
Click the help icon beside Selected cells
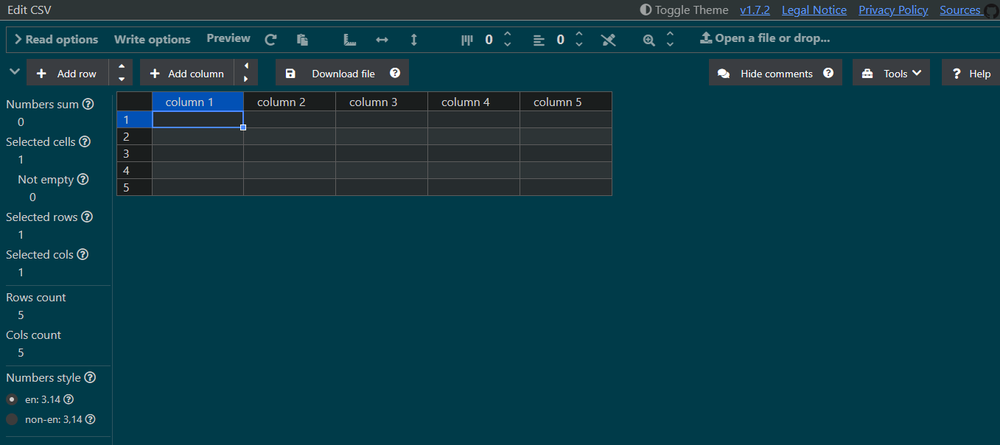pos(84,142)
